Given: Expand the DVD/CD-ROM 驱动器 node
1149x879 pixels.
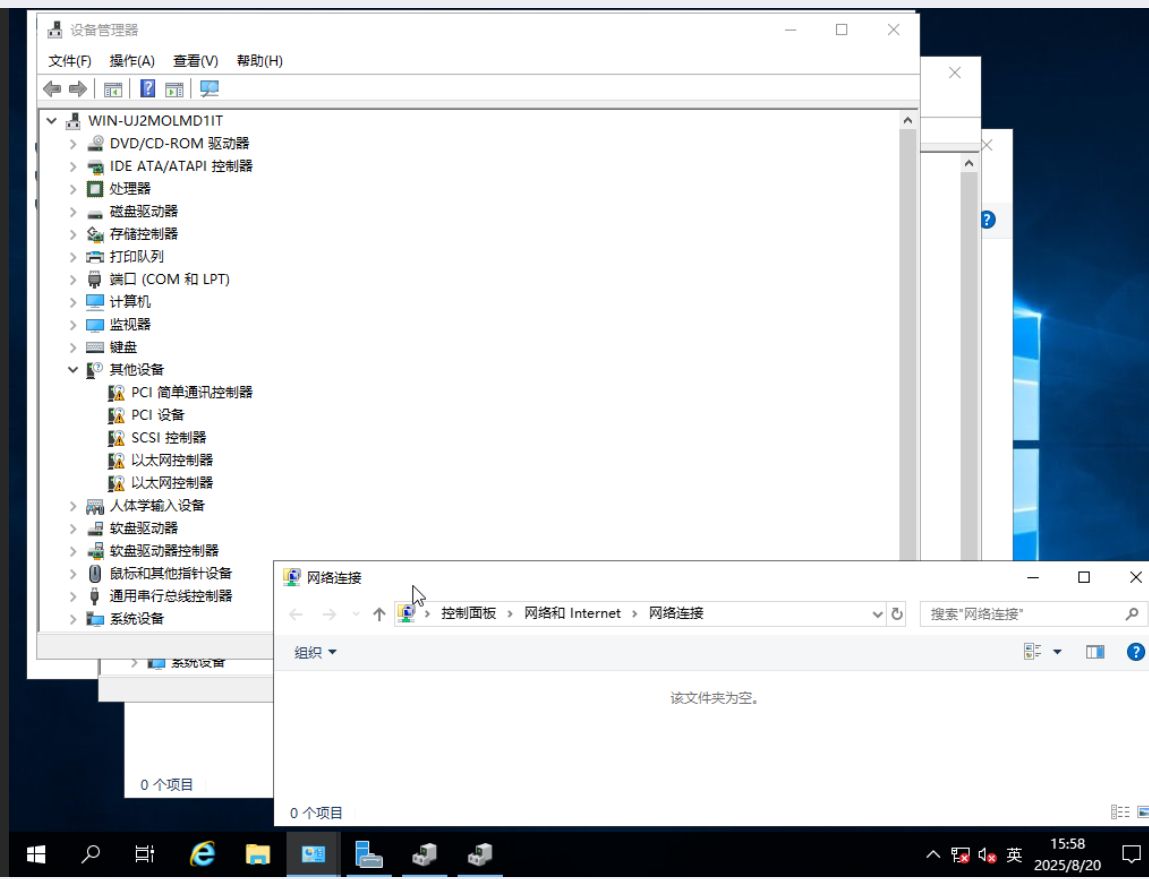Looking at the screenshot, I should click(73, 144).
